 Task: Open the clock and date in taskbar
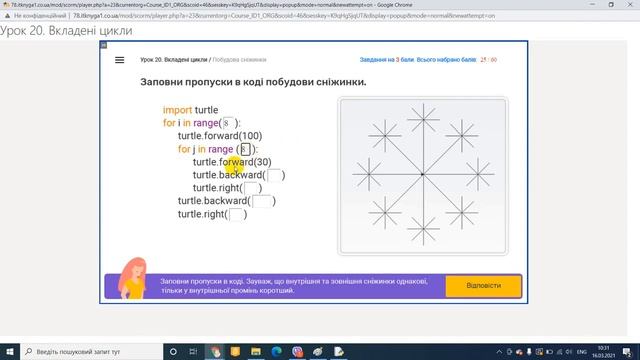603,351
